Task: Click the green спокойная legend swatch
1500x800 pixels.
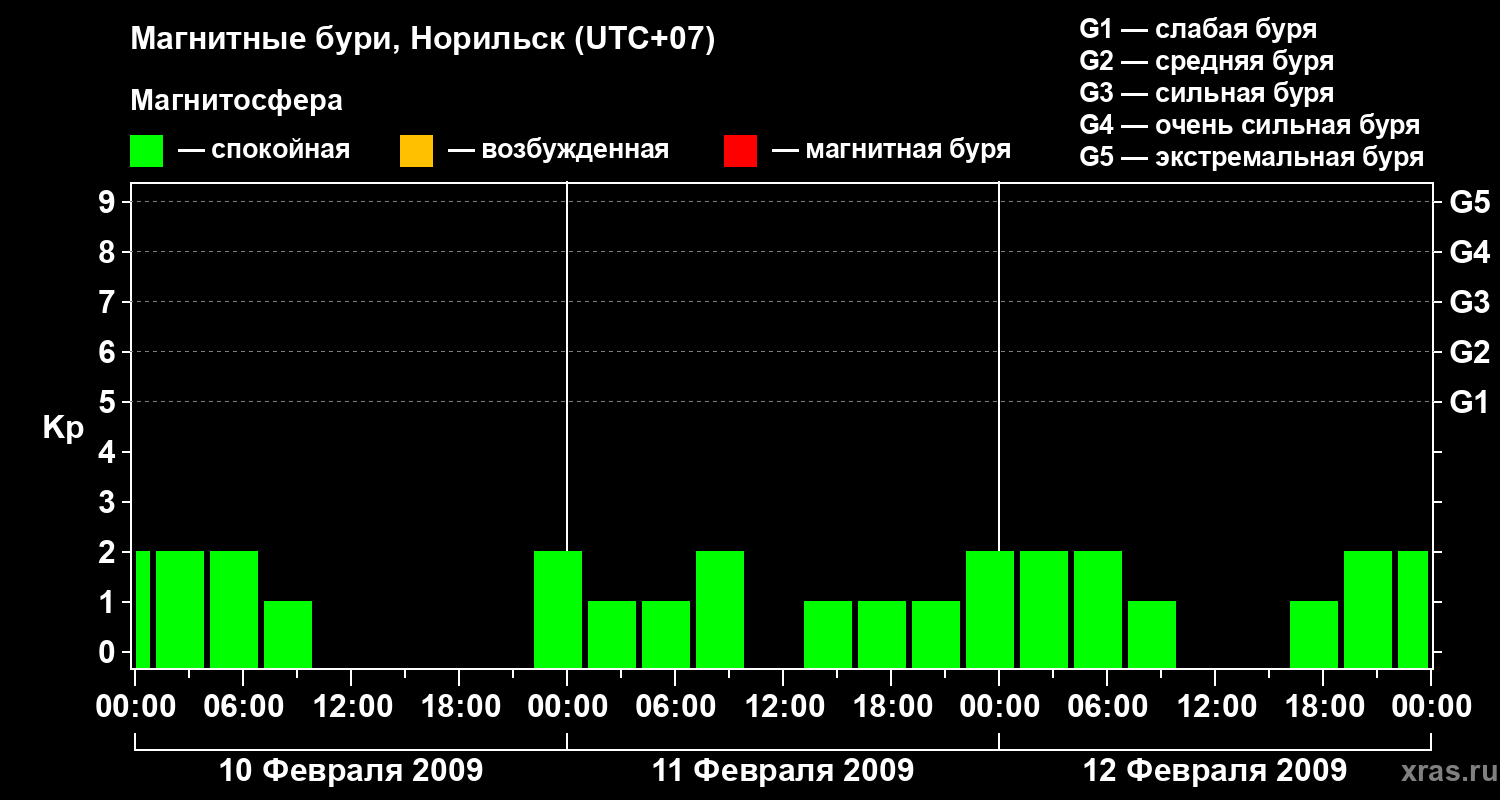Action: [147, 151]
